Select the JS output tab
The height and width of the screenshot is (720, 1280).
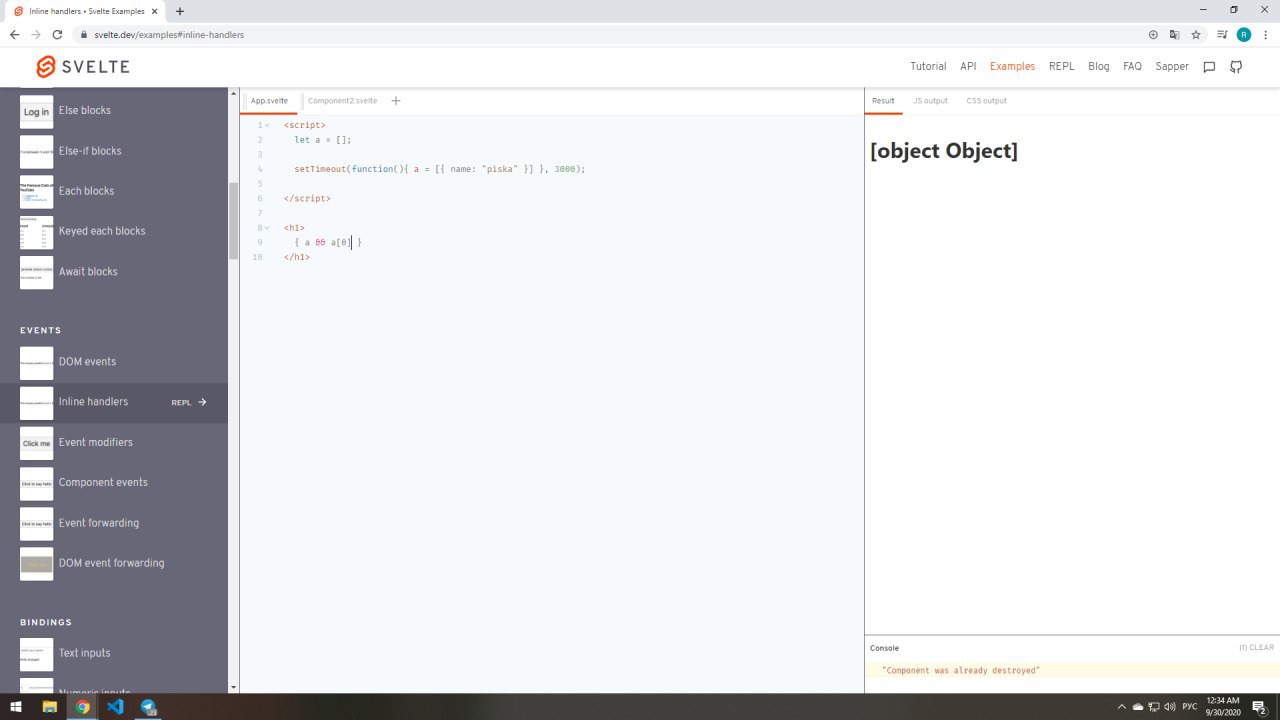point(930,101)
